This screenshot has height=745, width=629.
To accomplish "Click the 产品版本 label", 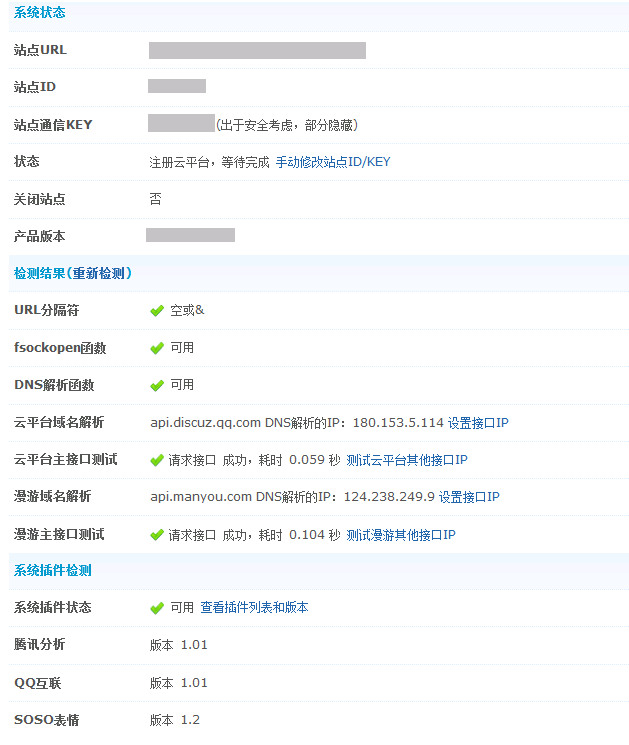I will [39, 236].
